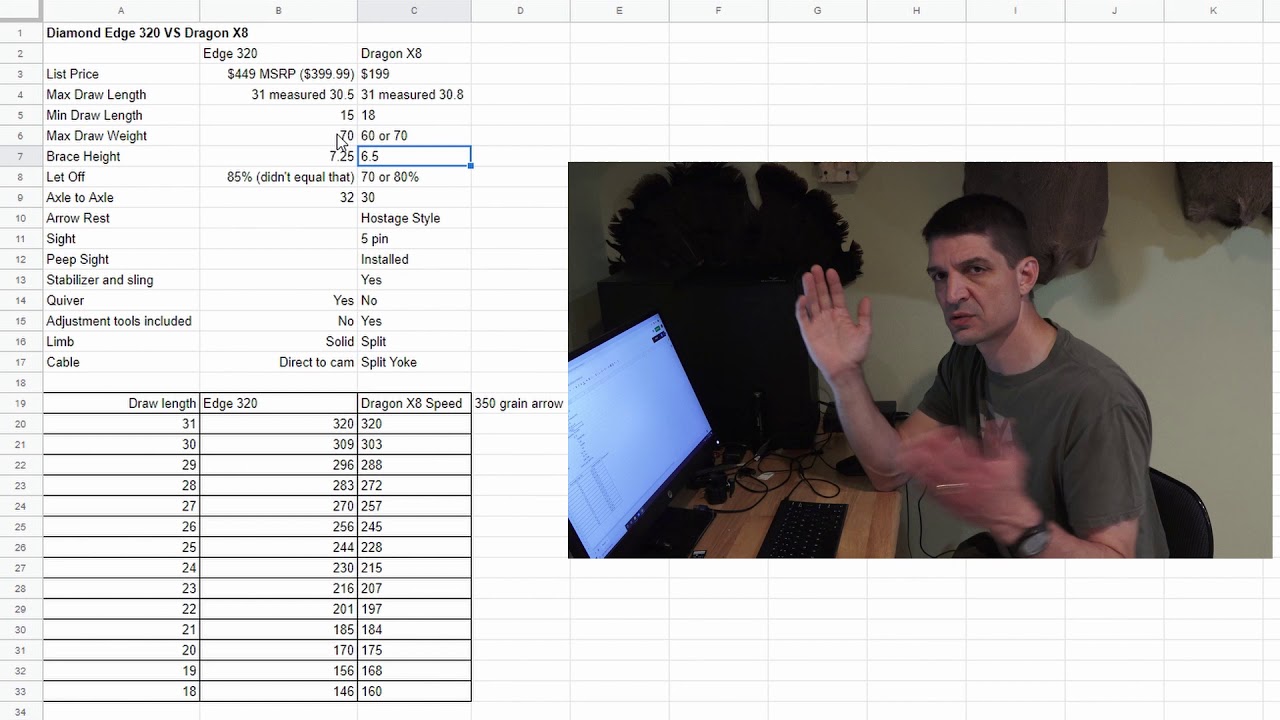This screenshot has width=1280, height=720.
Task: Select the '272' speed cell
Action: 414,486
